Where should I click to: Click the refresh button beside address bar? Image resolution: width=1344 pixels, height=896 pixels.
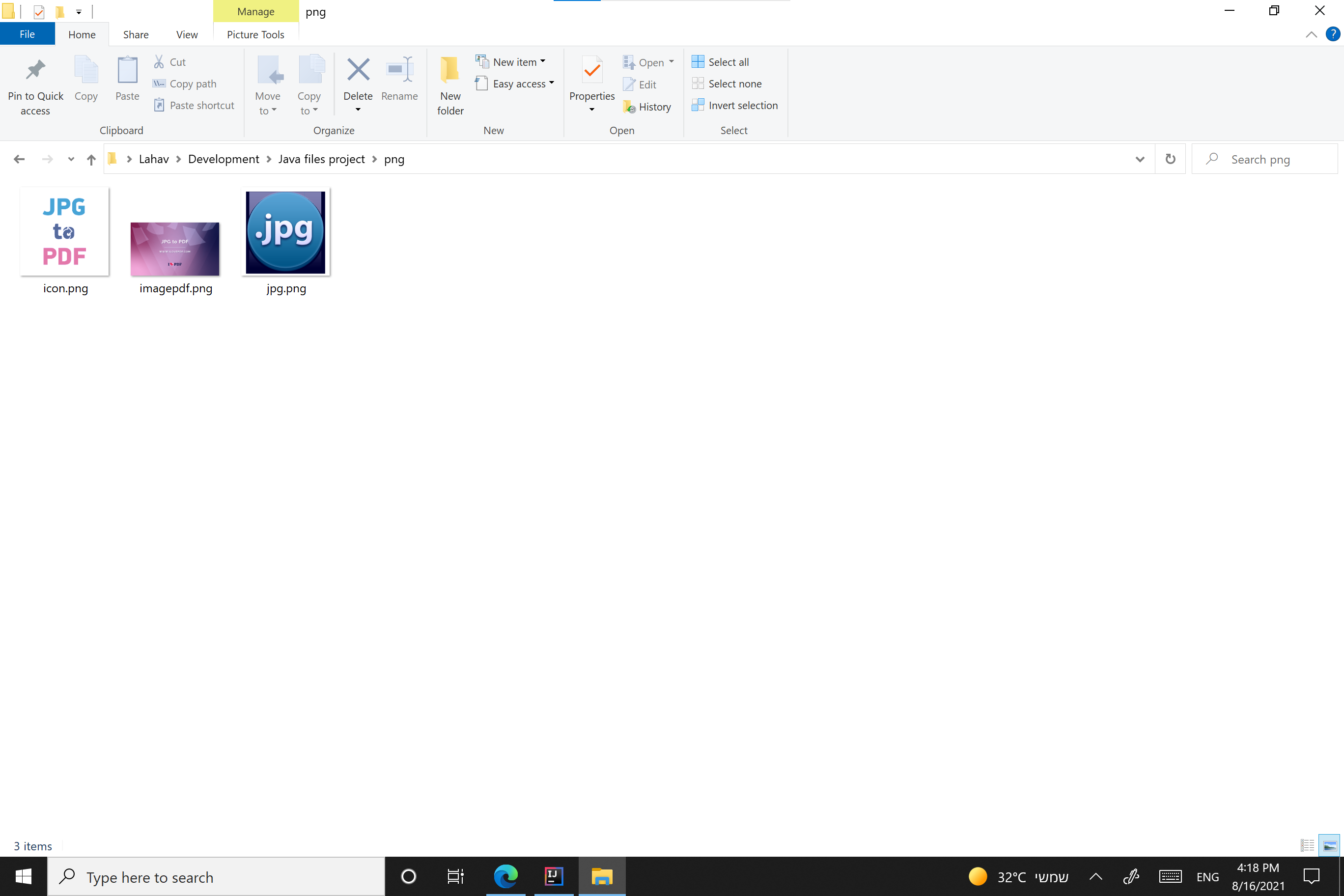(1170, 159)
